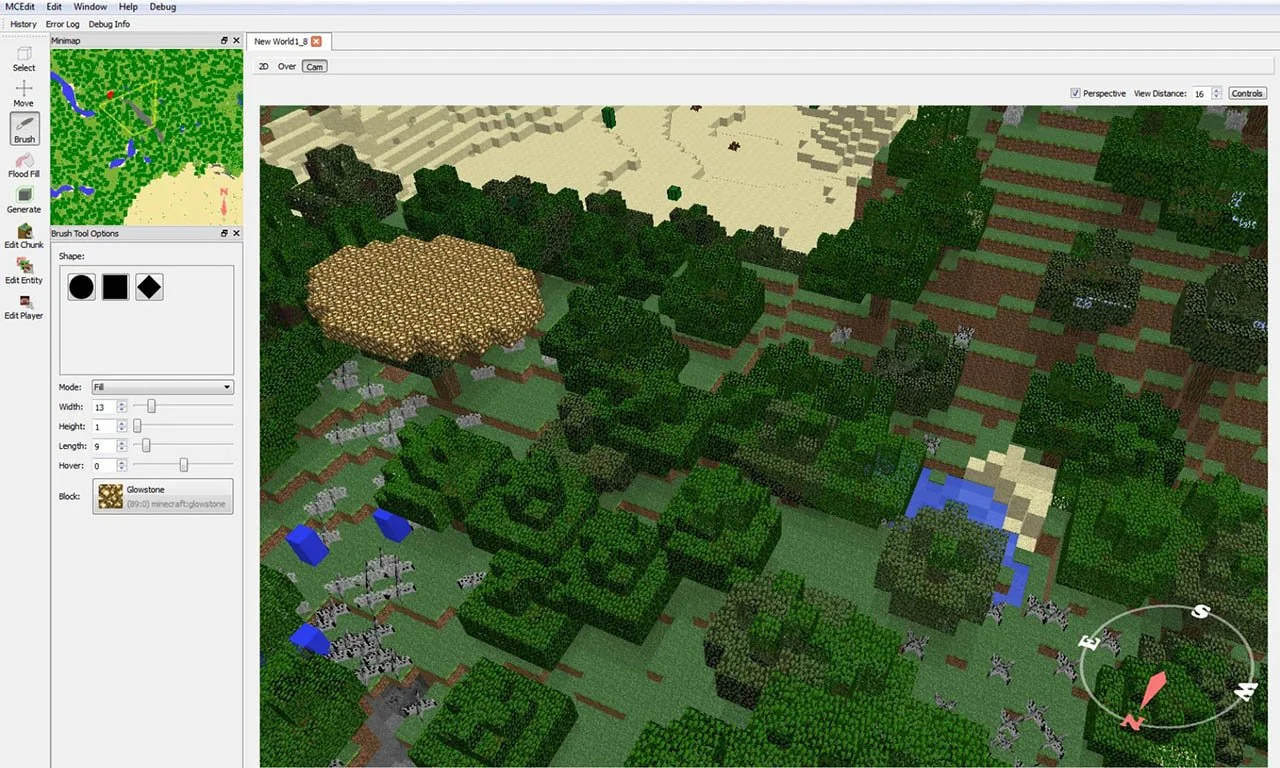Undock the Brush Tool Options panel
This screenshot has width=1280, height=768.
point(225,233)
